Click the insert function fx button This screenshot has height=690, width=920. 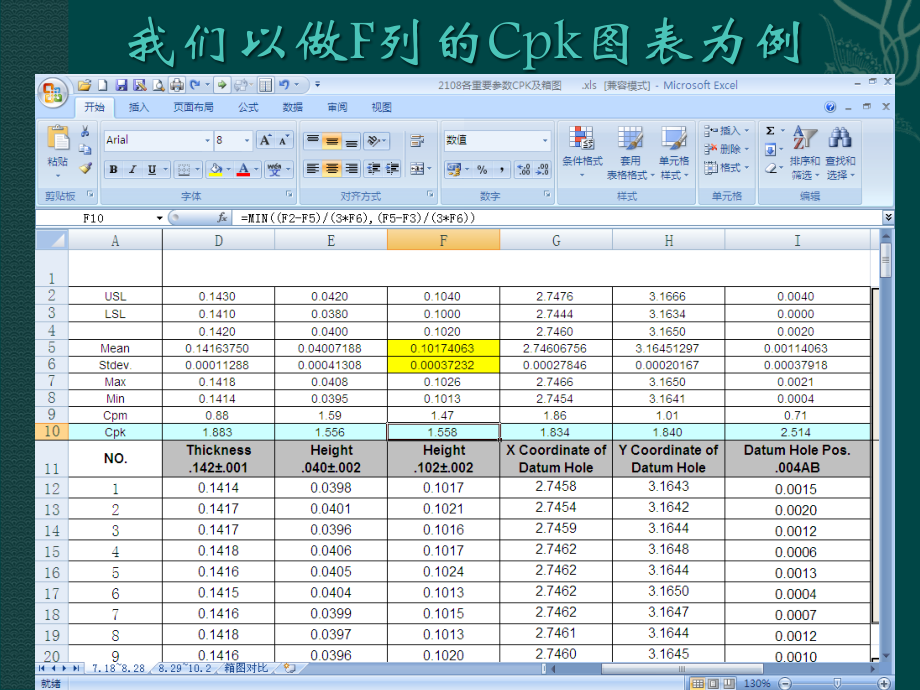pos(222,218)
